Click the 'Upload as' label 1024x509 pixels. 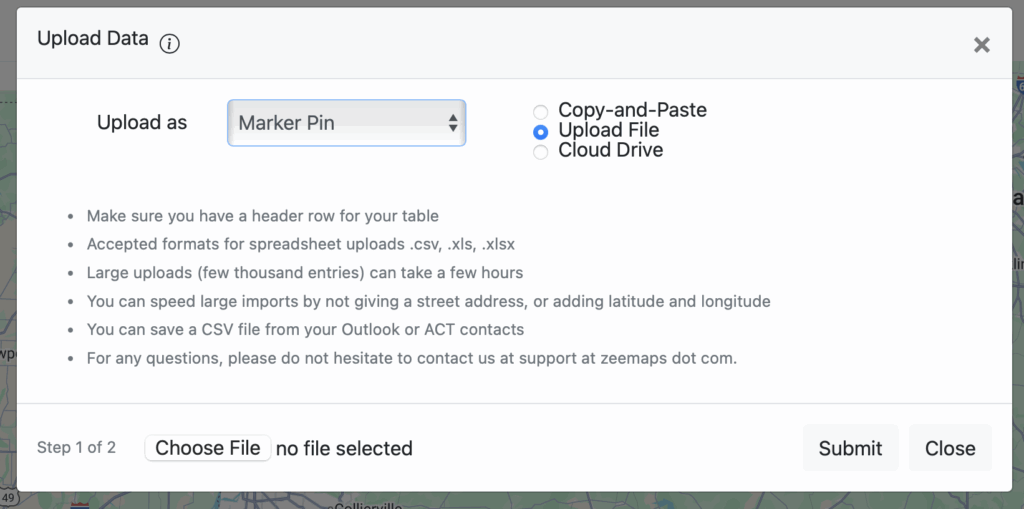(142, 123)
